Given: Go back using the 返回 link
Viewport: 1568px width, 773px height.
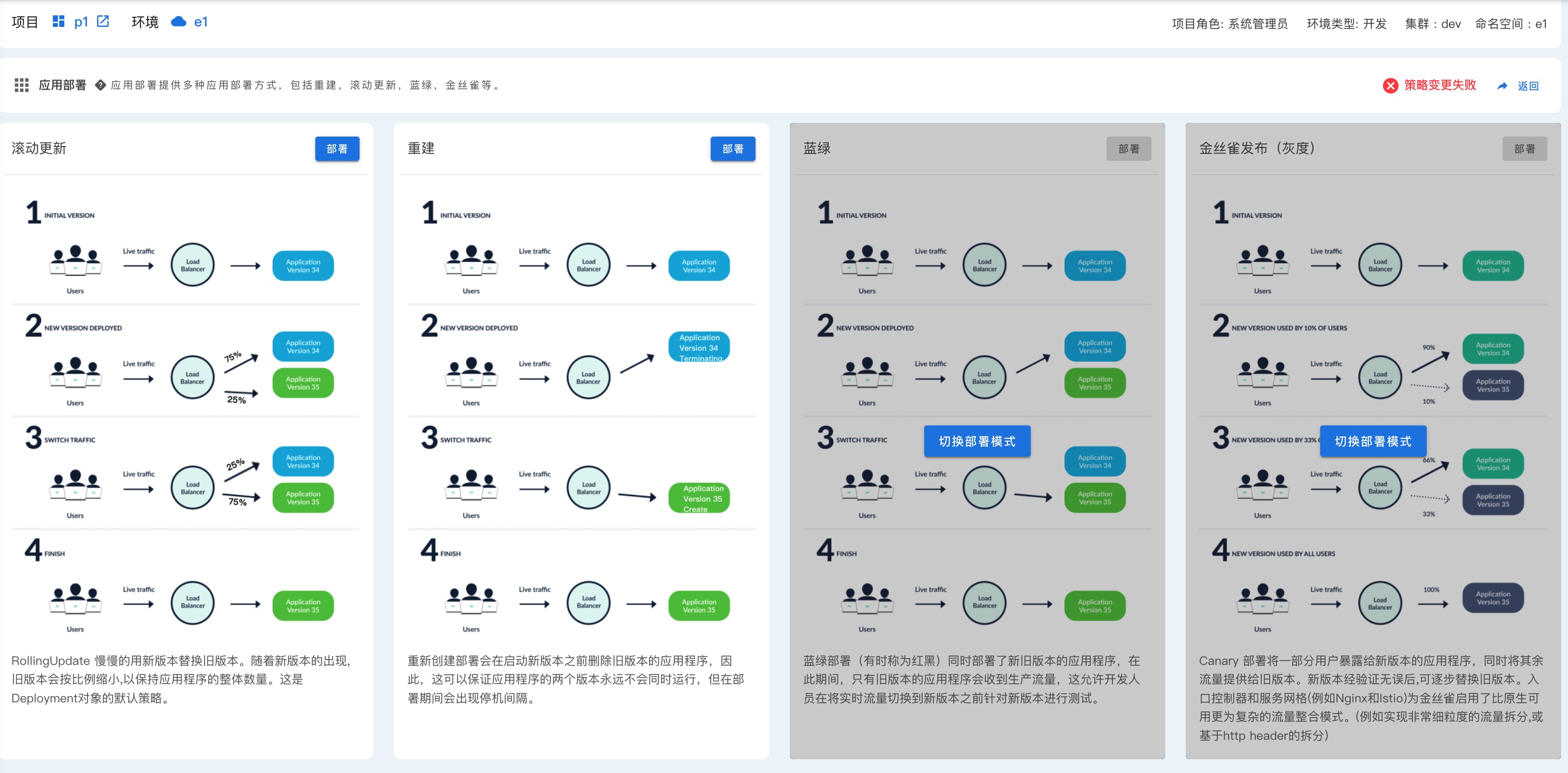Looking at the screenshot, I should point(1528,86).
